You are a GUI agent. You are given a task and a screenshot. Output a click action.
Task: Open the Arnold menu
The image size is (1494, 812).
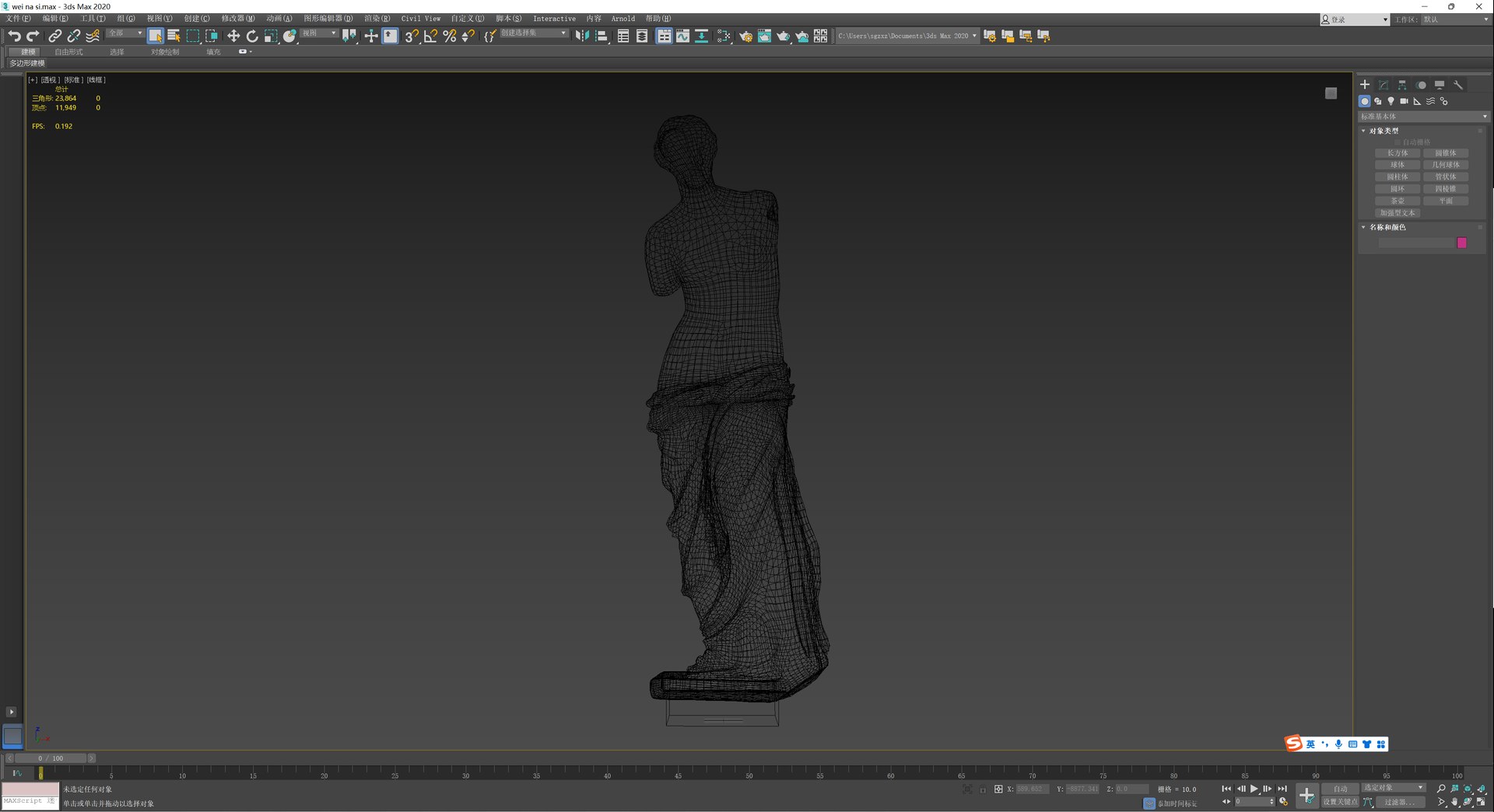click(x=622, y=19)
